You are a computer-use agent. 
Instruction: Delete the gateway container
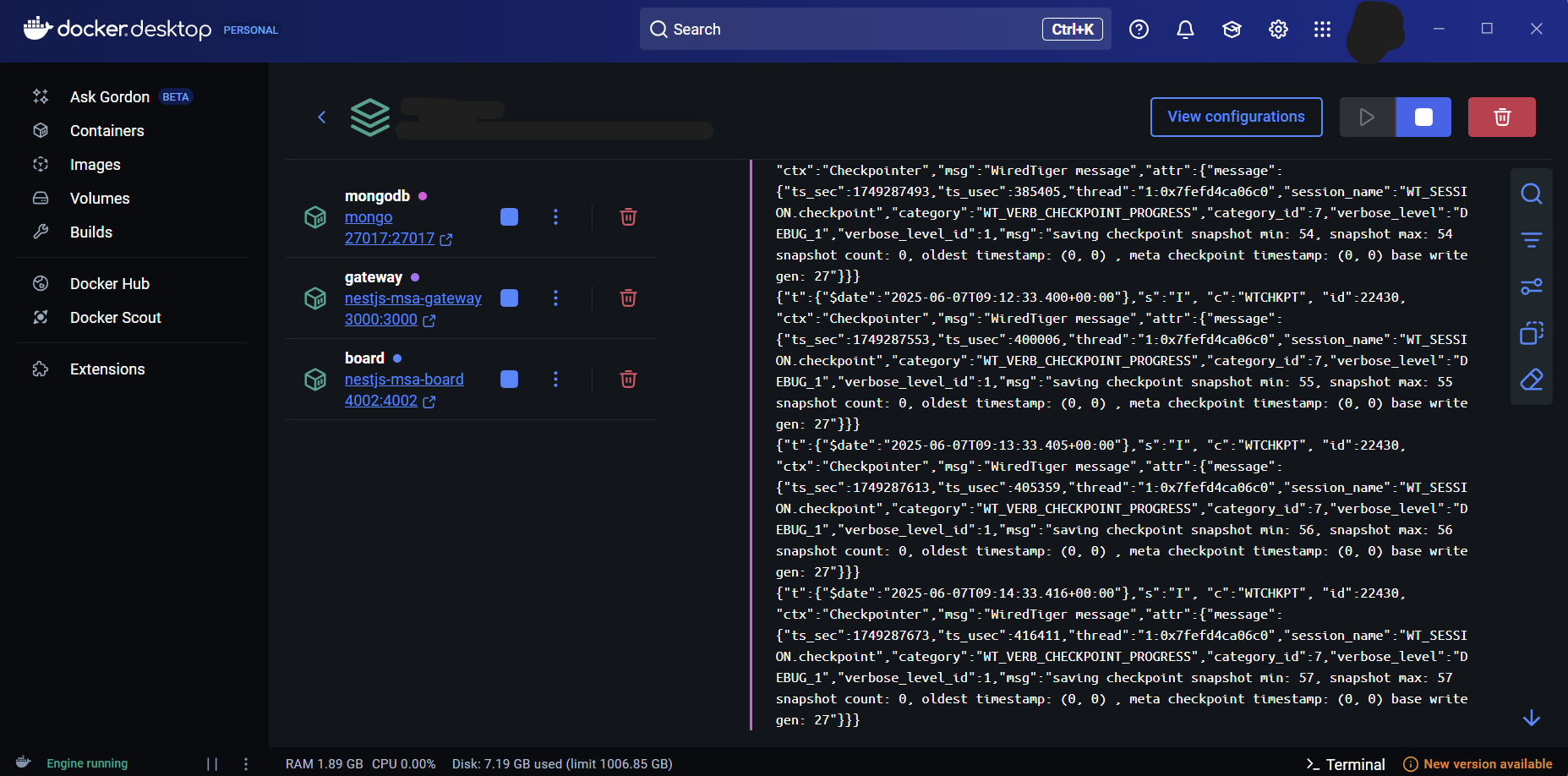(x=628, y=298)
